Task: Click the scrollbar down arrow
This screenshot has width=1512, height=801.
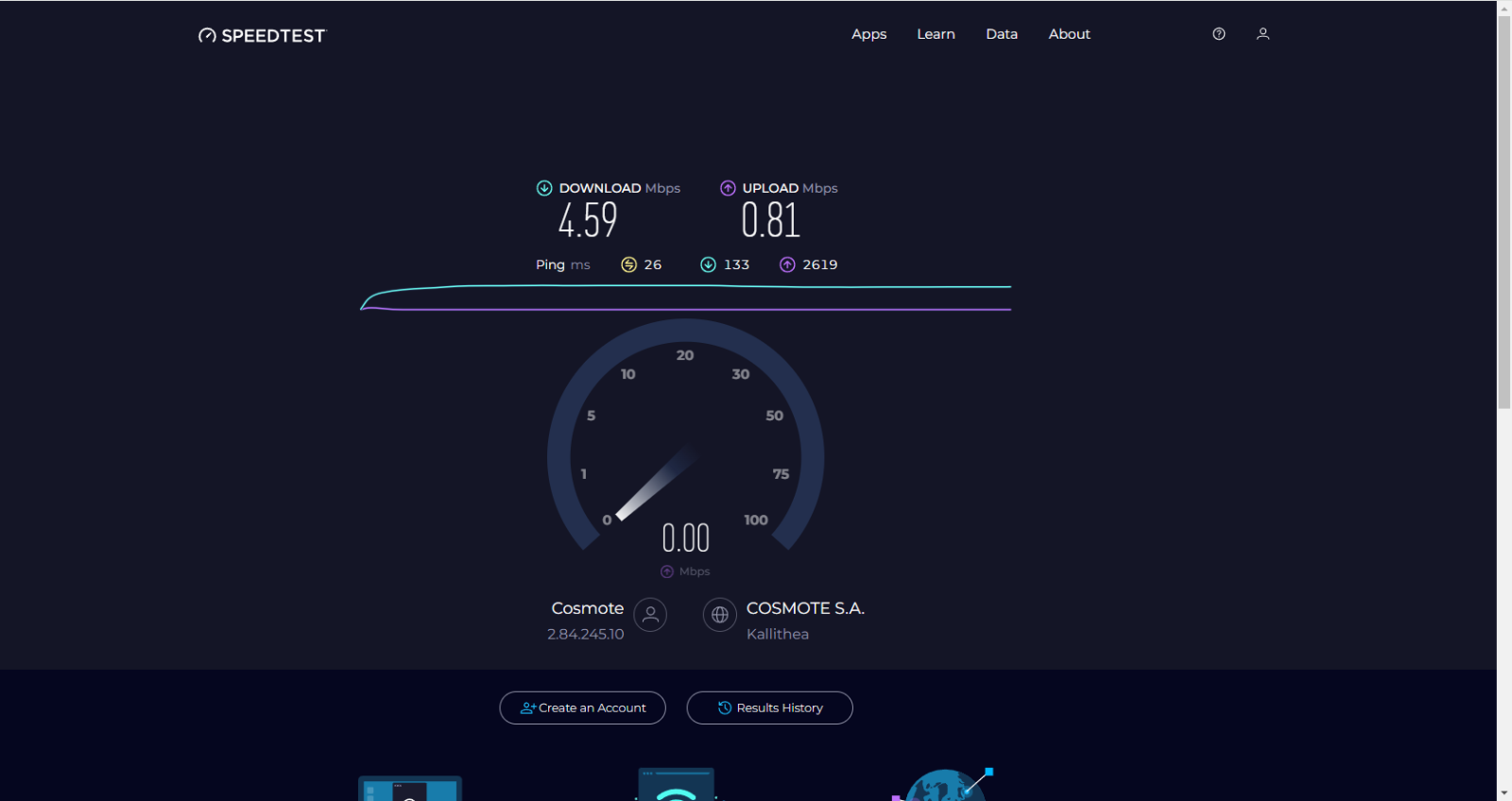Action: click(x=1504, y=792)
